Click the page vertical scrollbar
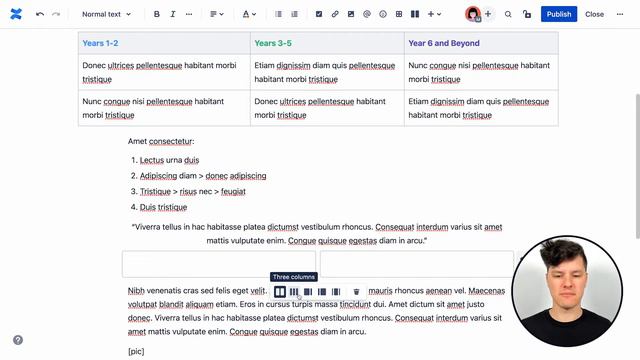This screenshot has height=360, width=640. (x=638, y=166)
